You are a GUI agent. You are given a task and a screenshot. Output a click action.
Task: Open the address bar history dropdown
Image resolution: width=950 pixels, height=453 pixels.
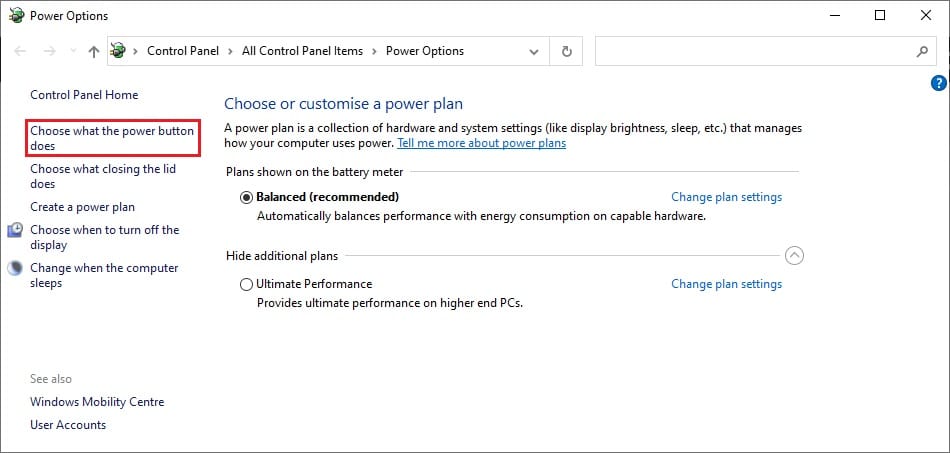coord(535,52)
